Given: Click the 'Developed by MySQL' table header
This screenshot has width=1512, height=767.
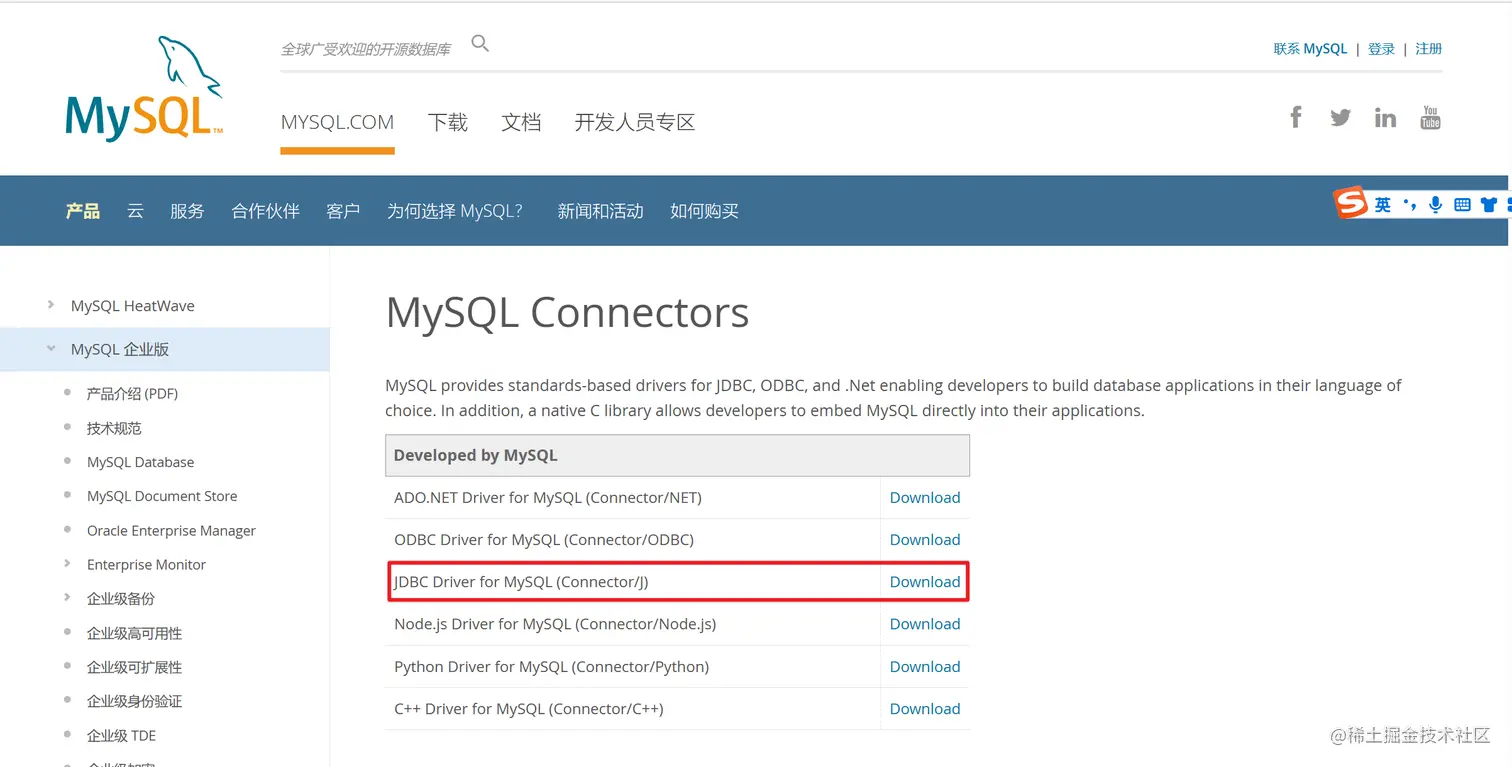Looking at the screenshot, I should (x=677, y=455).
